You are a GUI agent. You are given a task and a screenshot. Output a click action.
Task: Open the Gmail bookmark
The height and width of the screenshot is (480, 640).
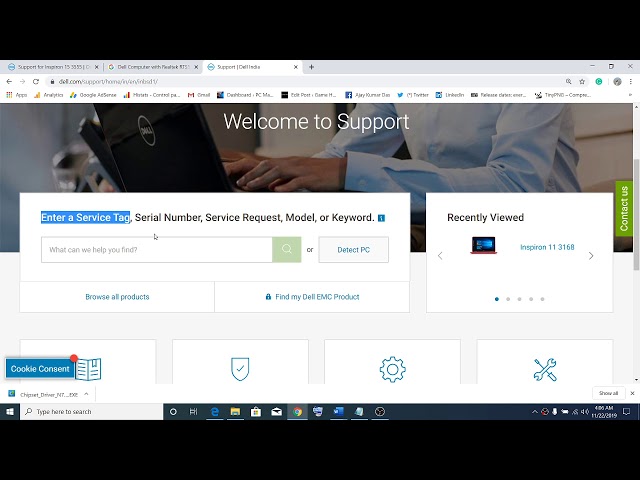click(199, 95)
